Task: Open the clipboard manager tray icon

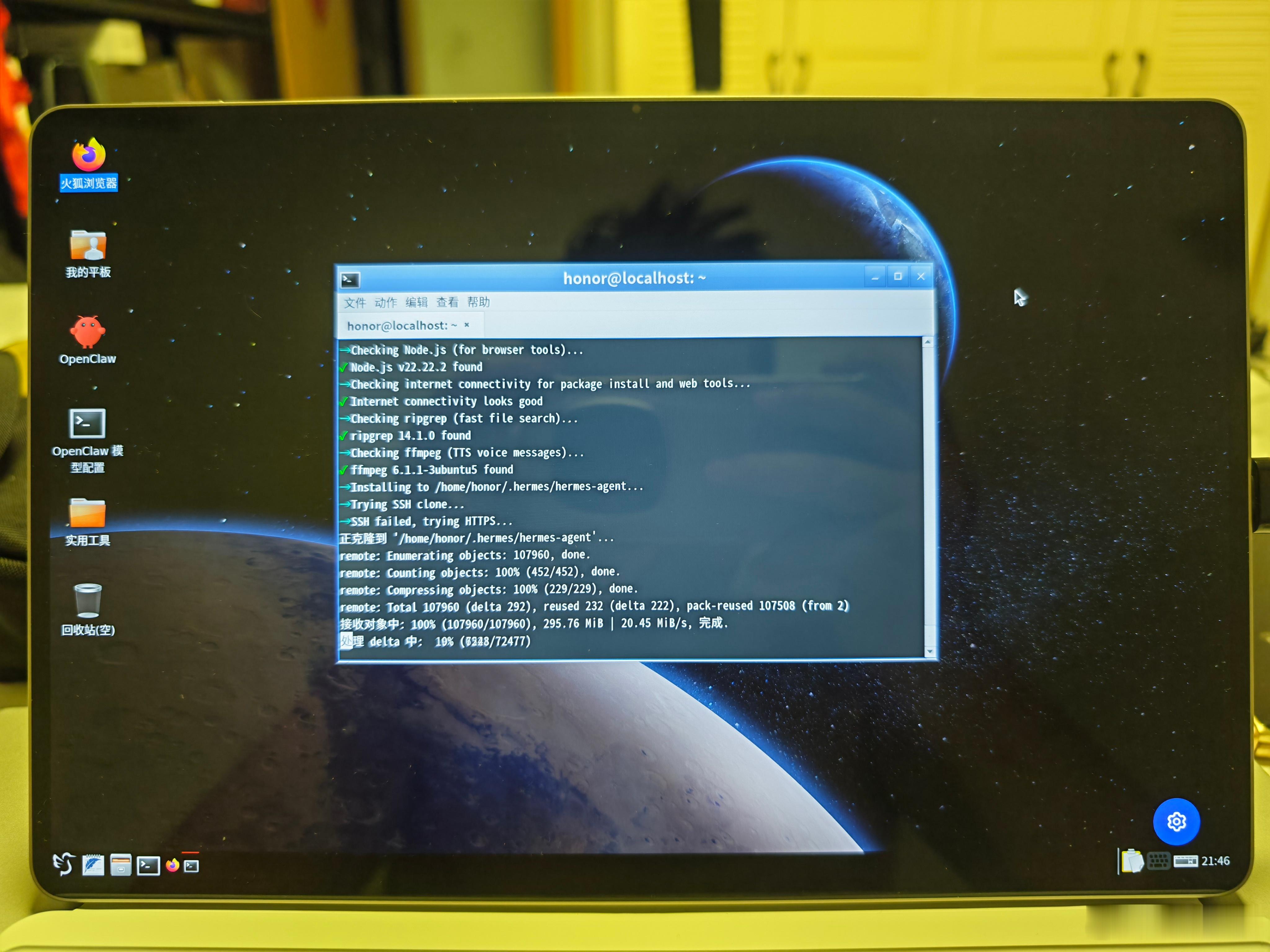Action: click(x=1132, y=861)
